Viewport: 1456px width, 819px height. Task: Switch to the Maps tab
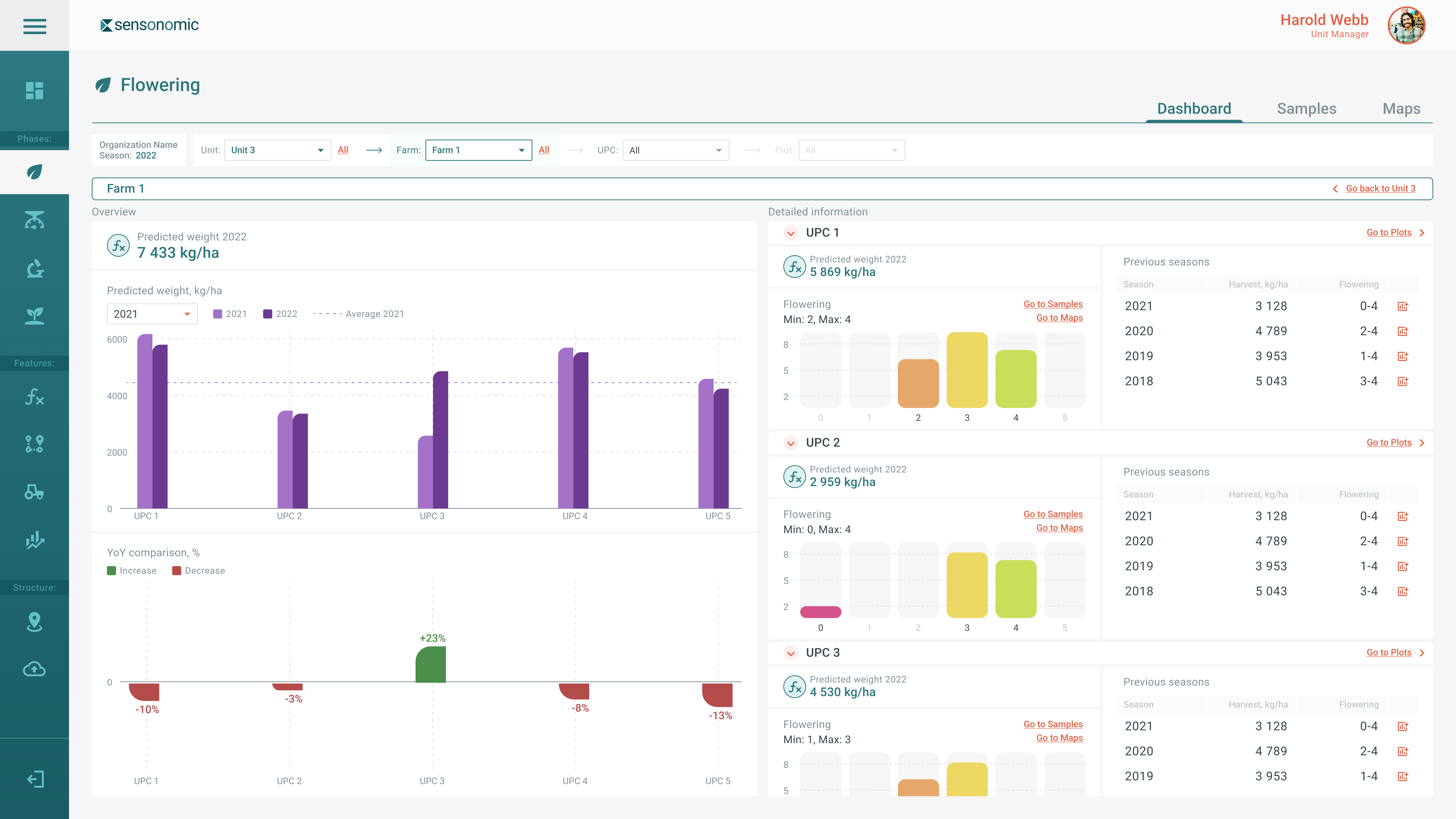(x=1401, y=108)
